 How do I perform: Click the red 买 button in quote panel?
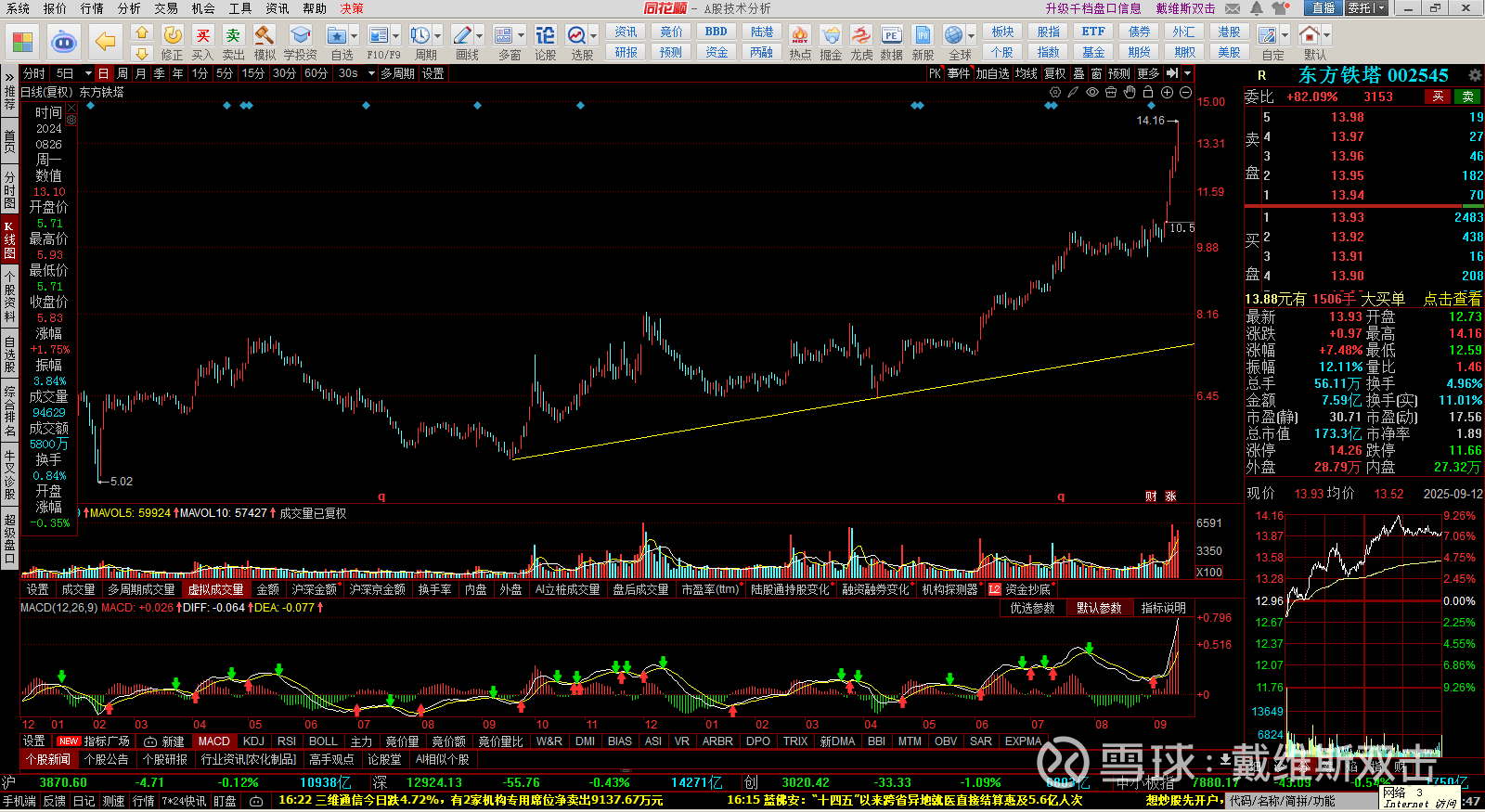click(x=1438, y=97)
